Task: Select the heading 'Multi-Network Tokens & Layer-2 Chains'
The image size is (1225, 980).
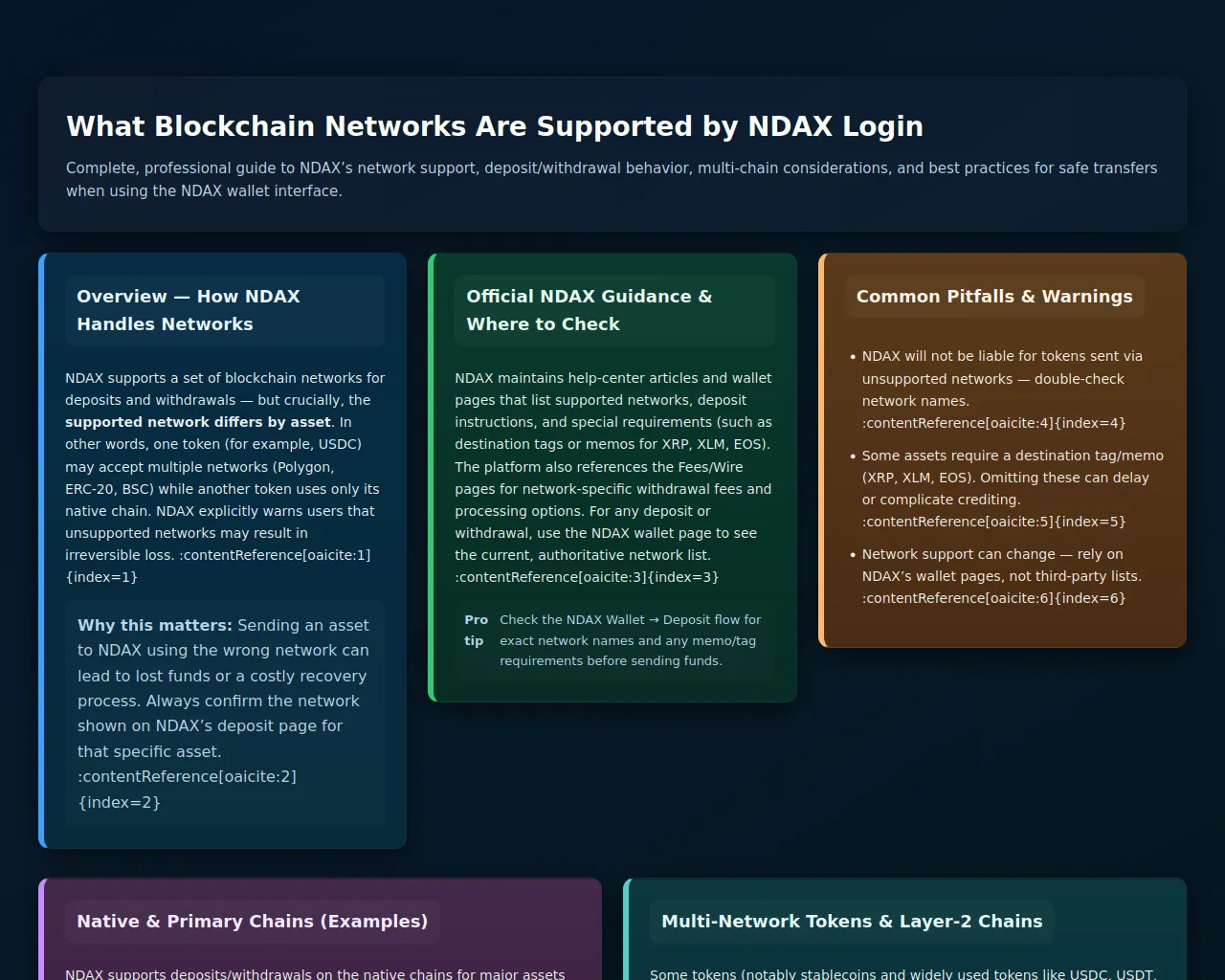Action: click(852, 922)
